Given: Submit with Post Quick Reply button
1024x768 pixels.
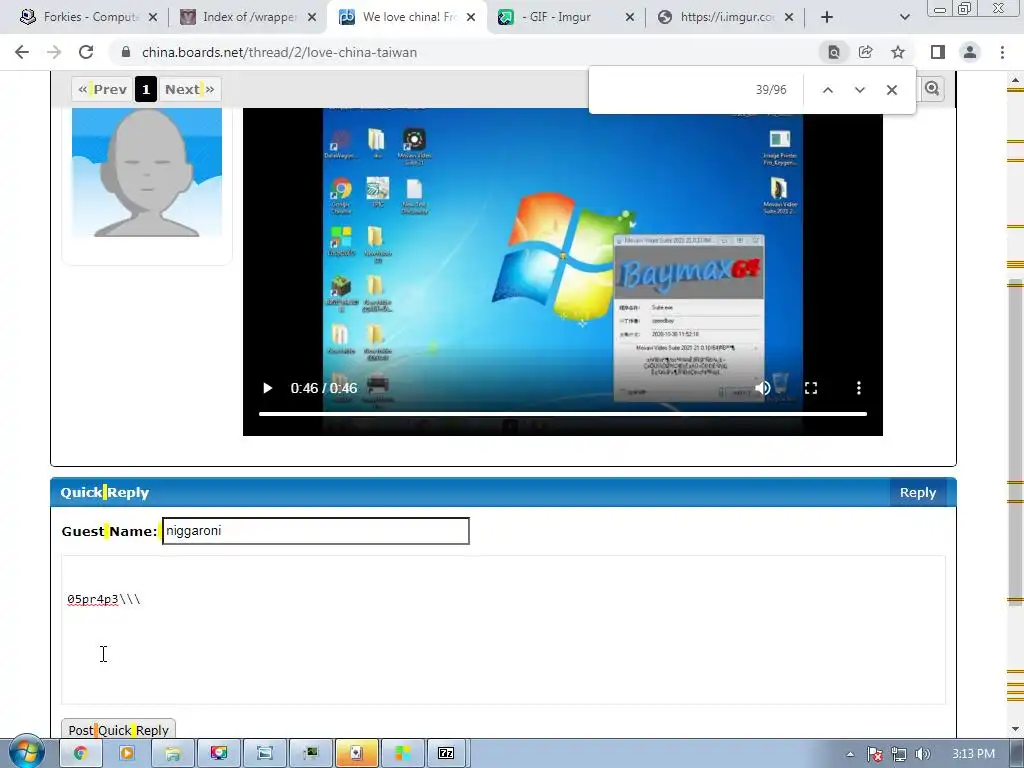Looking at the screenshot, I should (118, 729).
